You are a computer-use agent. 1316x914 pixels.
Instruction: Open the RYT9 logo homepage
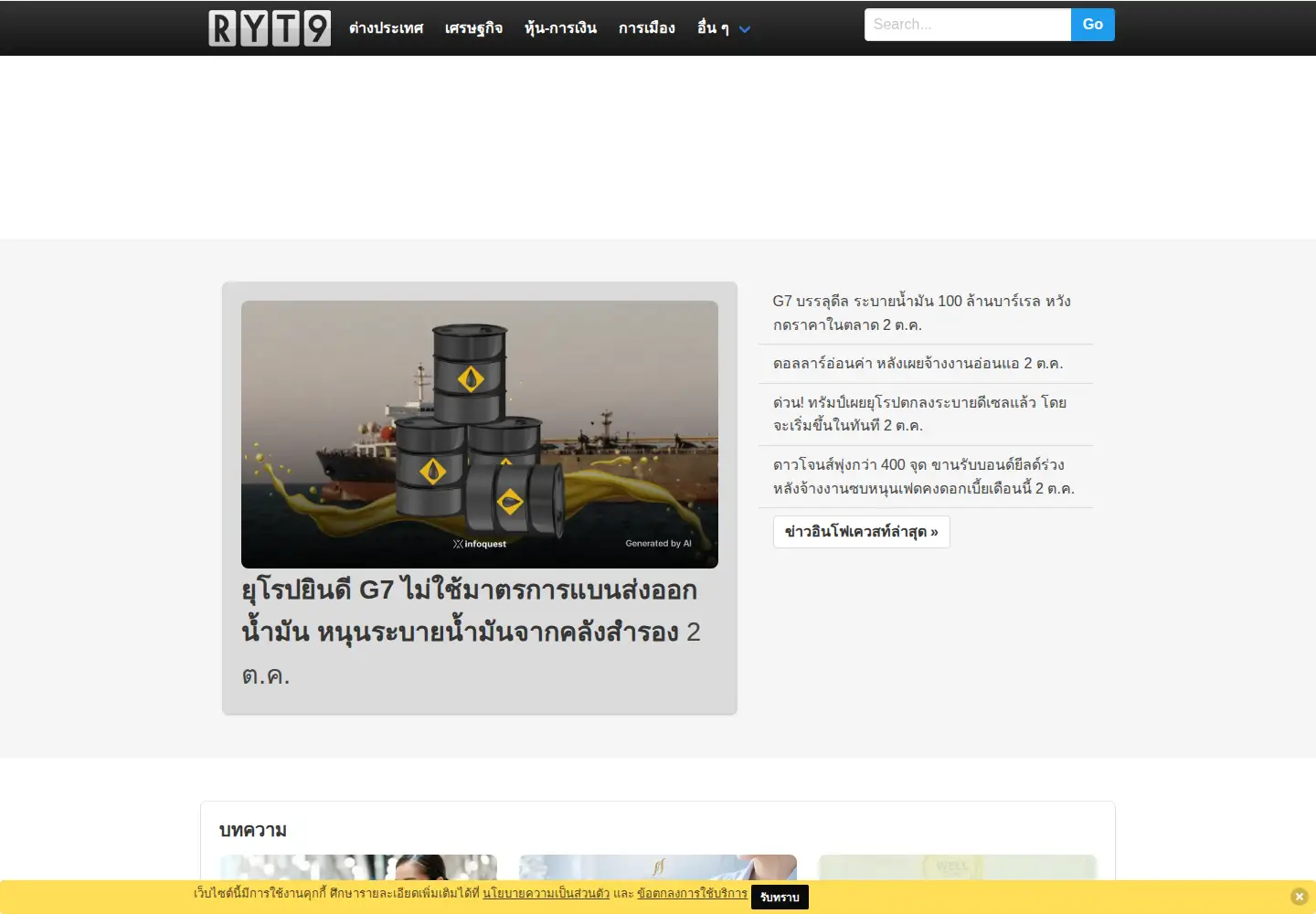[270, 28]
